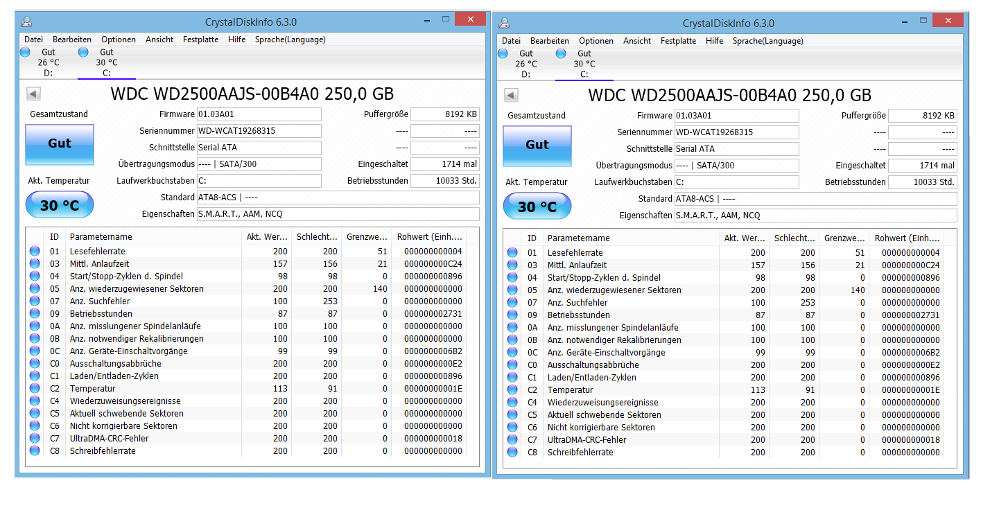The height and width of the screenshot is (517, 999).
Task: Click Lesefehlerrate status orb in left window
Action: [x=34, y=251]
